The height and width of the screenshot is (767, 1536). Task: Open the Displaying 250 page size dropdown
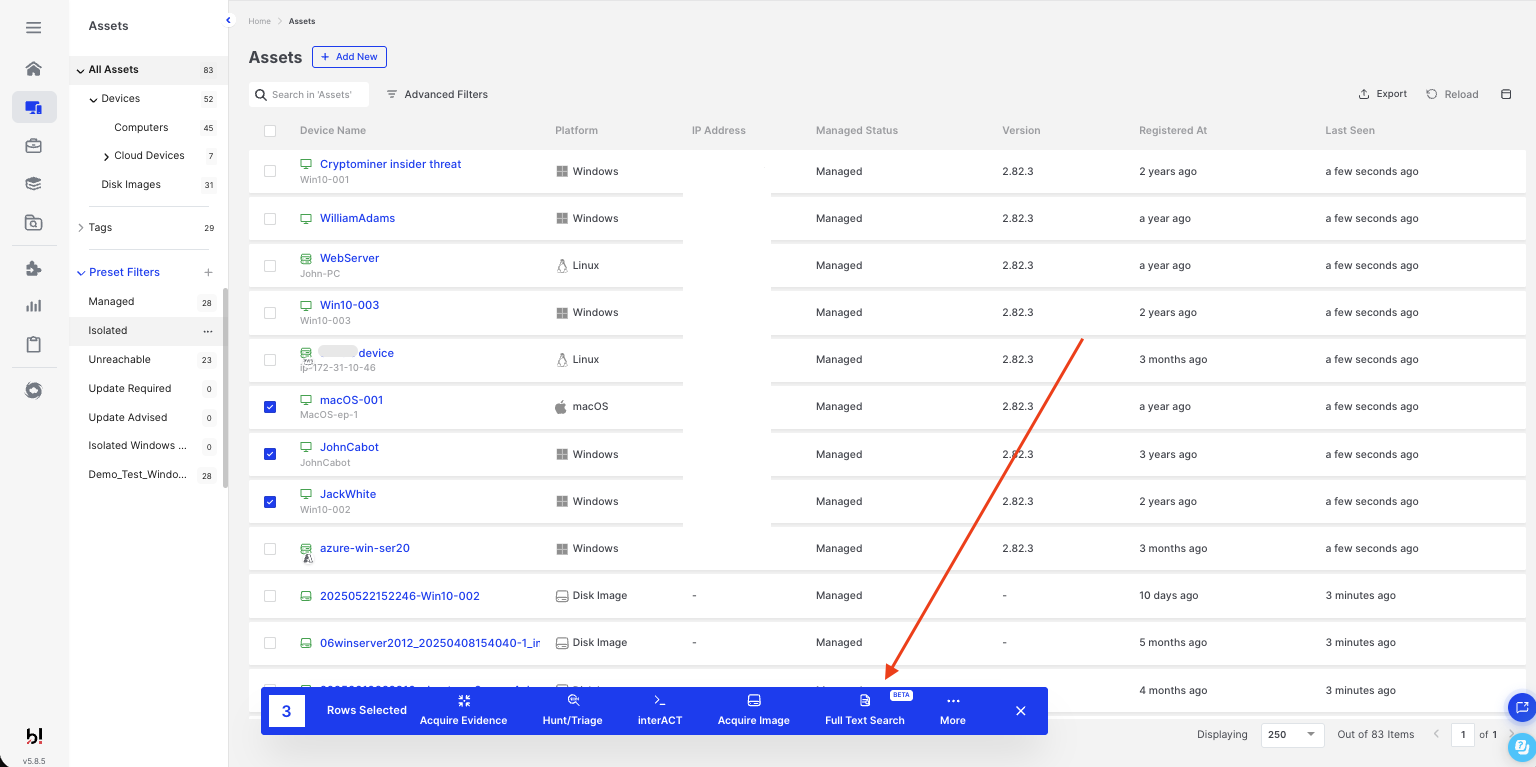click(x=1292, y=735)
